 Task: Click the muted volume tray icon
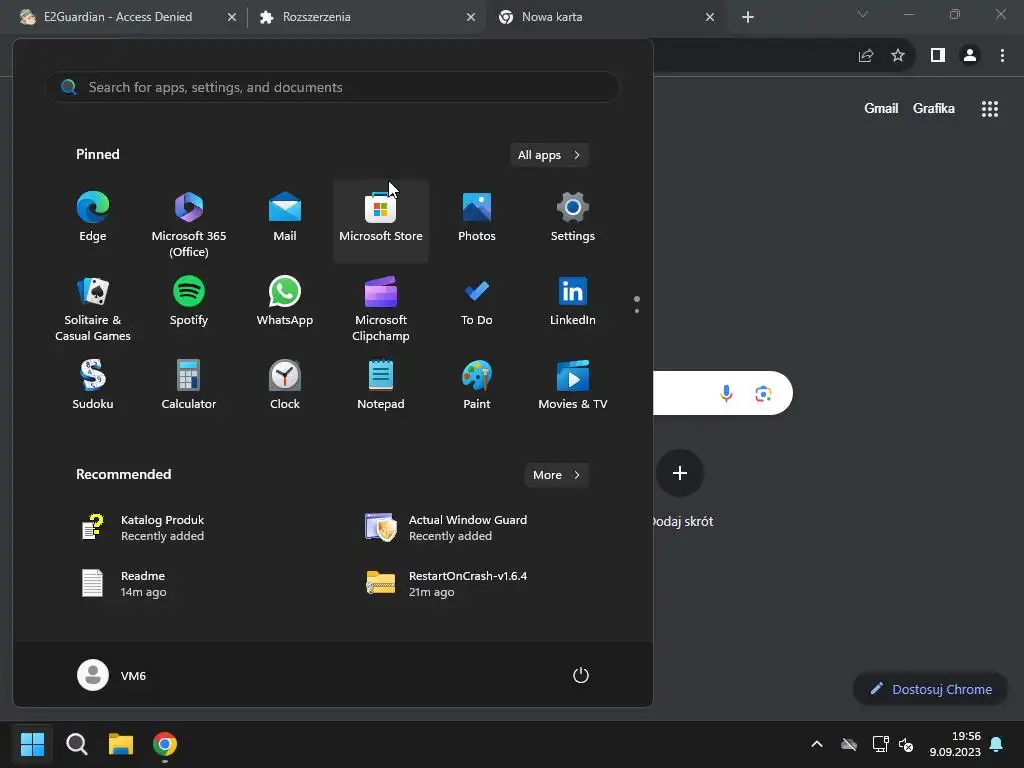[906, 744]
